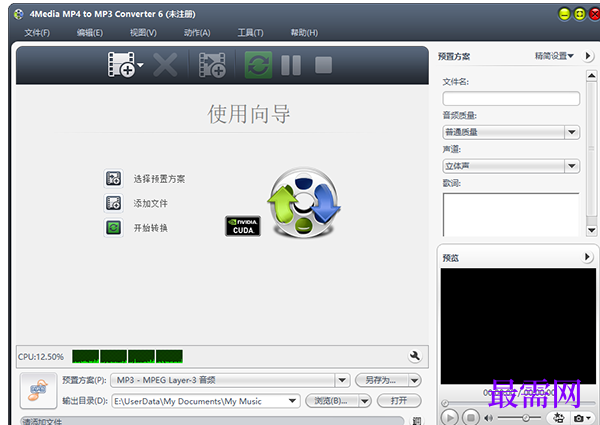
Task: Click the application icon in title bar
Action: point(18,15)
